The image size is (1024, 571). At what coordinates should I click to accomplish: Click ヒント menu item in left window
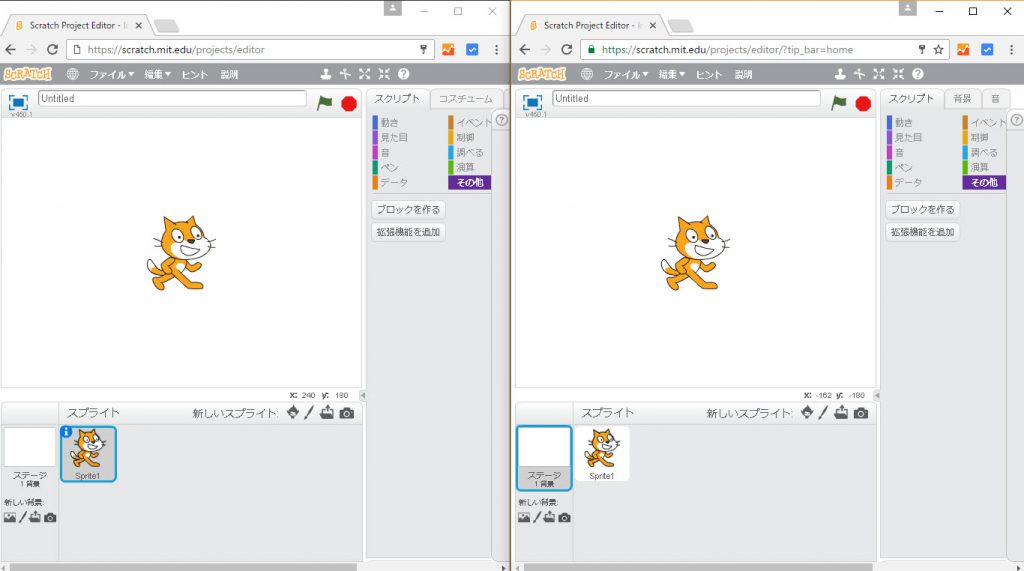tap(195, 74)
